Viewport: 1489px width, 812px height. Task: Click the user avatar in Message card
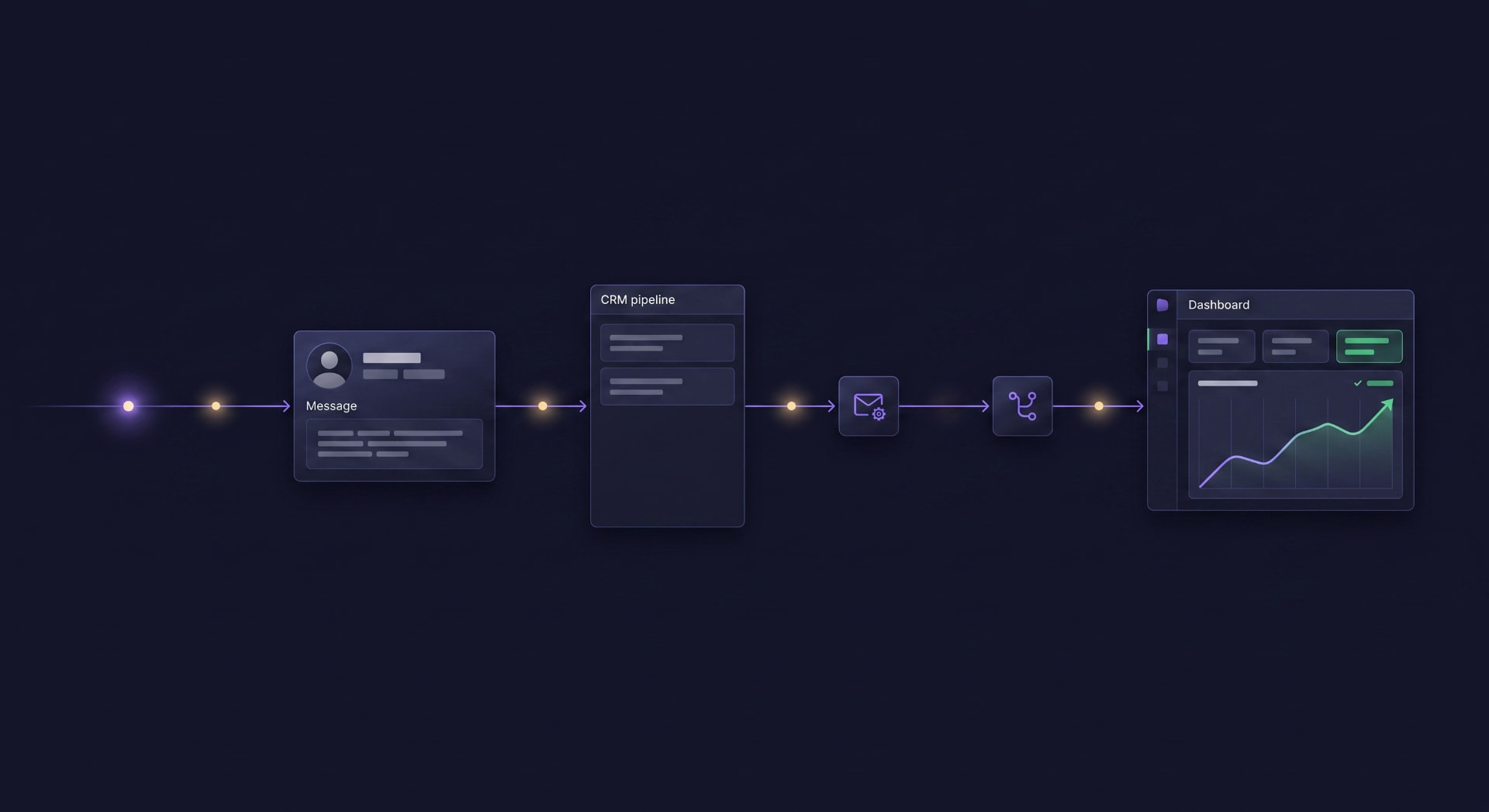point(329,366)
